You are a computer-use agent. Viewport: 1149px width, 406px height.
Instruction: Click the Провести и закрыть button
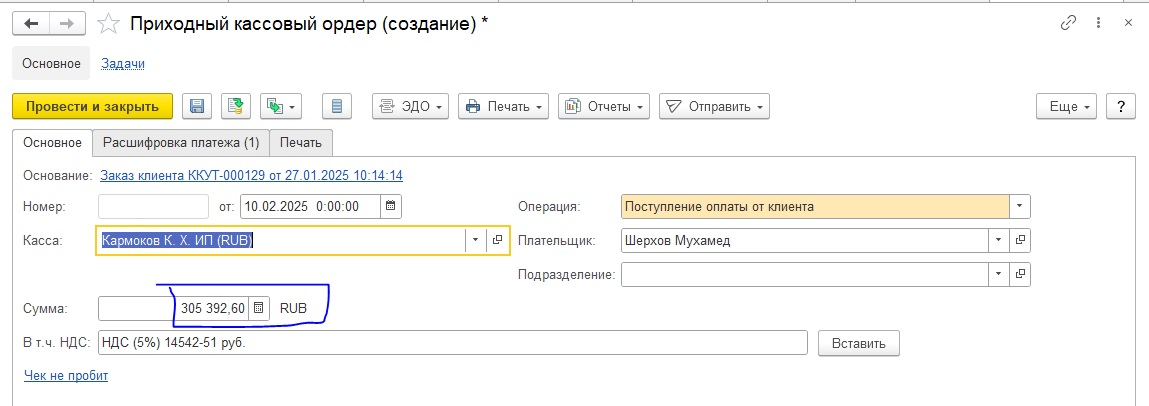point(92,106)
